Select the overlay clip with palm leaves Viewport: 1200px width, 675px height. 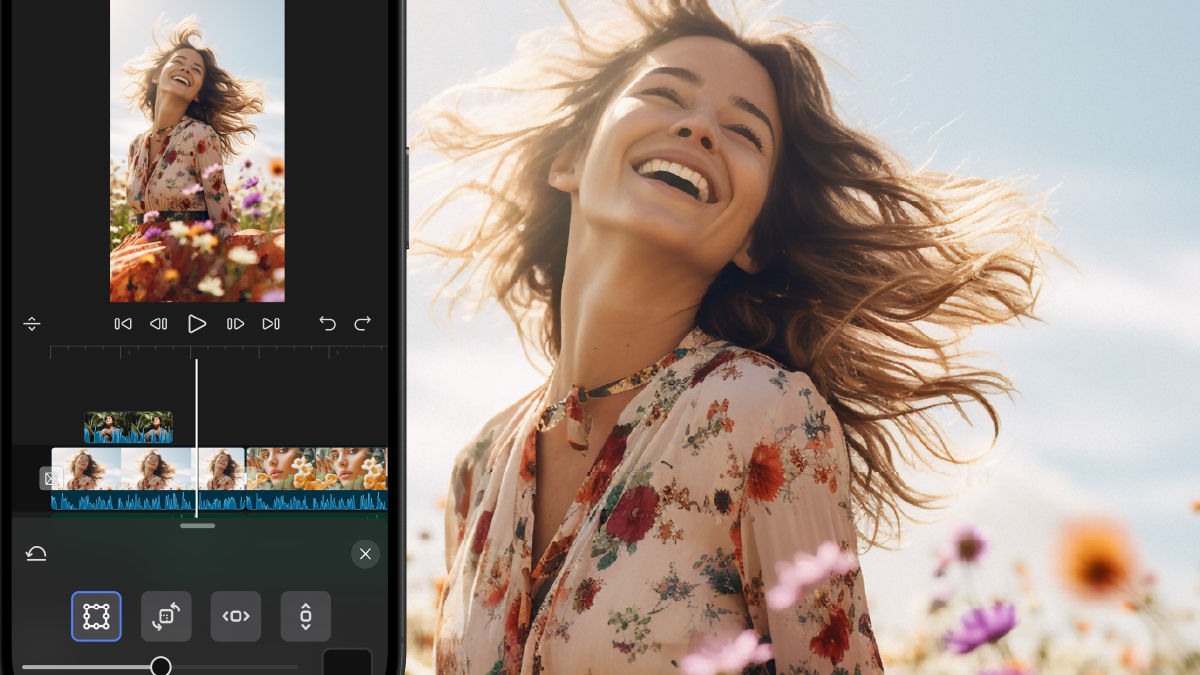(x=128, y=427)
